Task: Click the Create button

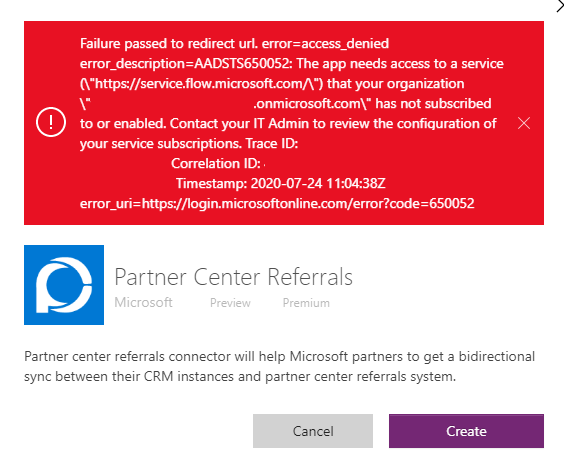Action: click(466, 431)
